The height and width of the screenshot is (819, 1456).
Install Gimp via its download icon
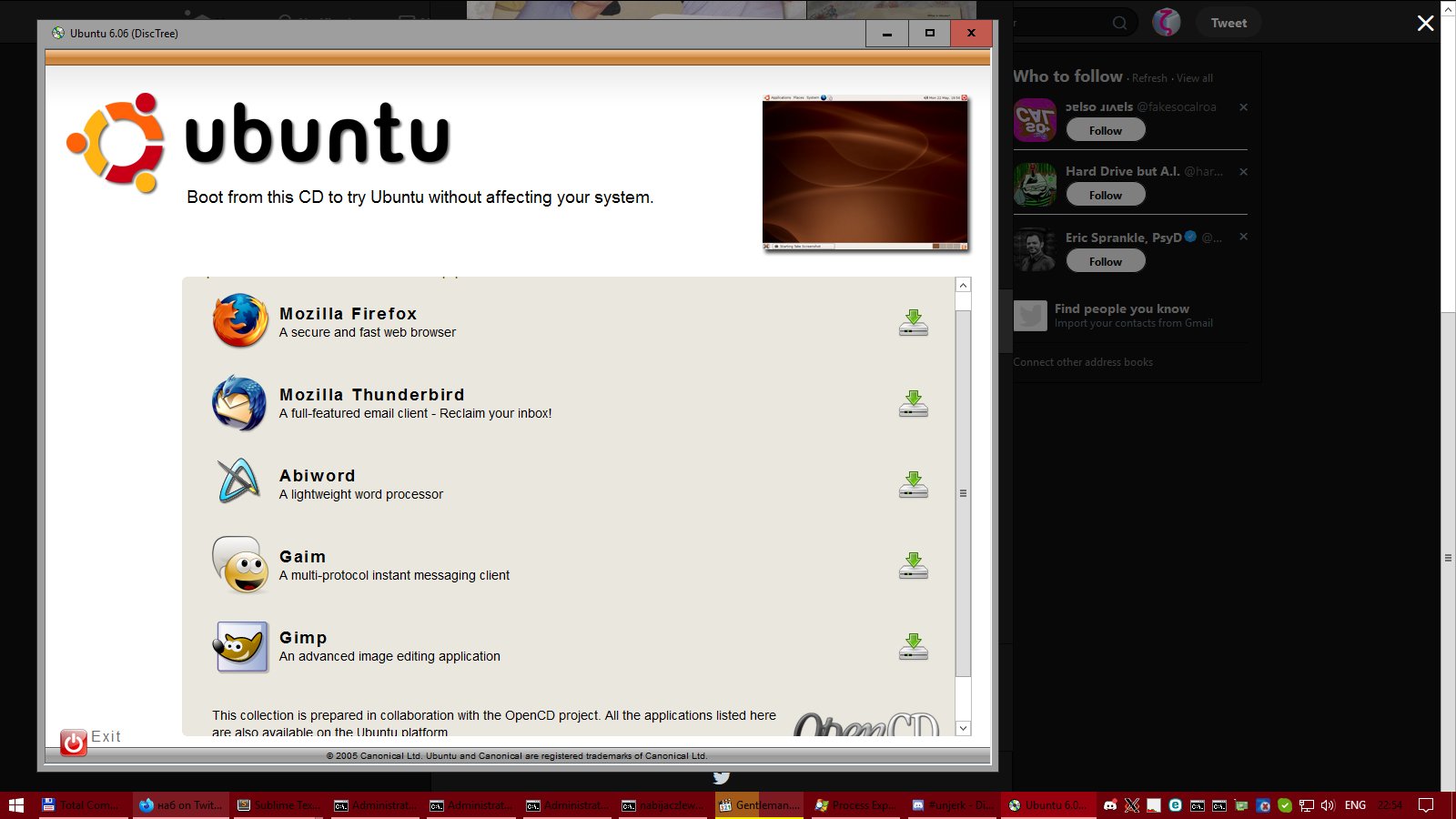(x=913, y=647)
